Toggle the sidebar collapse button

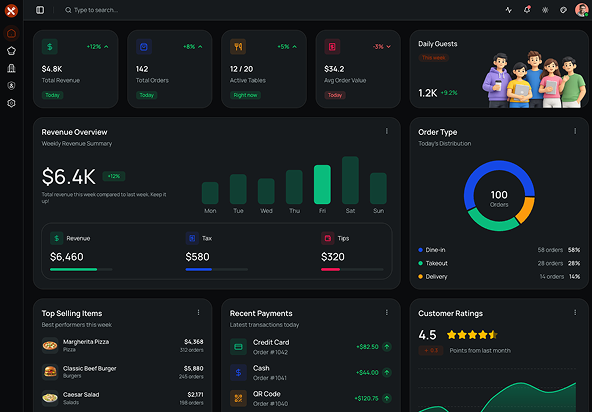pyautogui.click(x=40, y=10)
